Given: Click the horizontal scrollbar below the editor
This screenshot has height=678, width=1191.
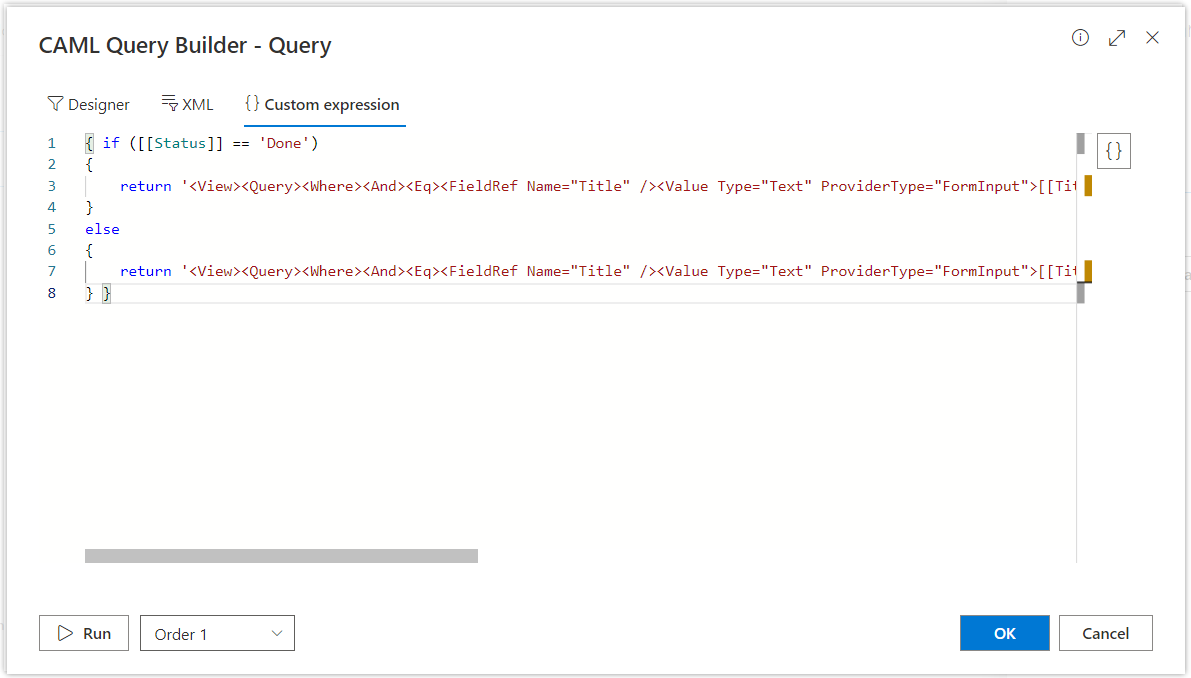Looking at the screenshot, I should pyautogui.click(x=283, y=555).
